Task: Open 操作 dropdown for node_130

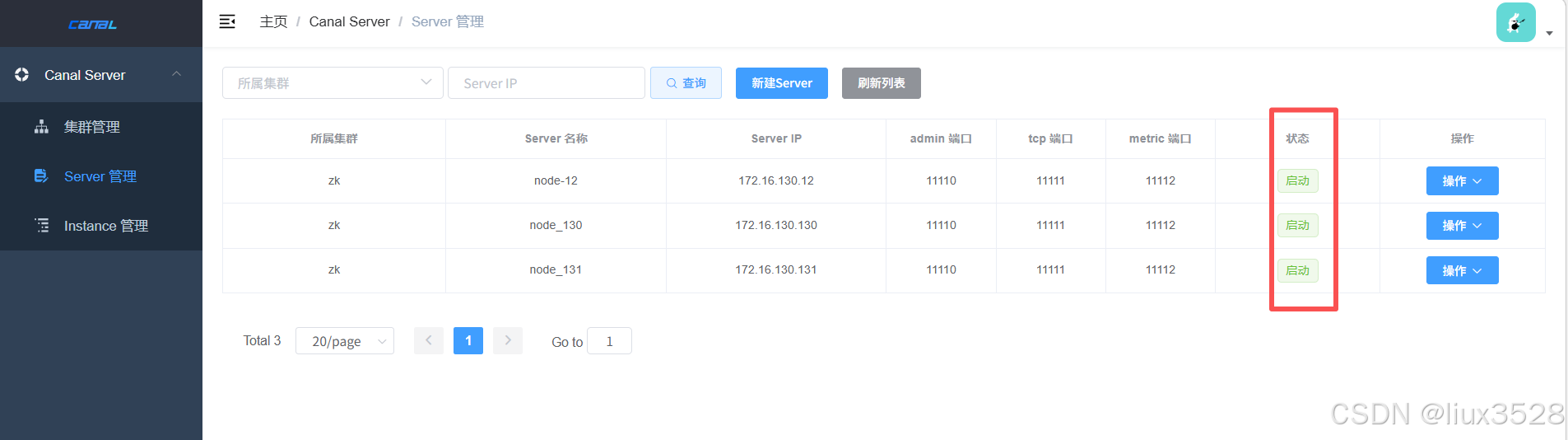Action: (x=1462, y=225)
